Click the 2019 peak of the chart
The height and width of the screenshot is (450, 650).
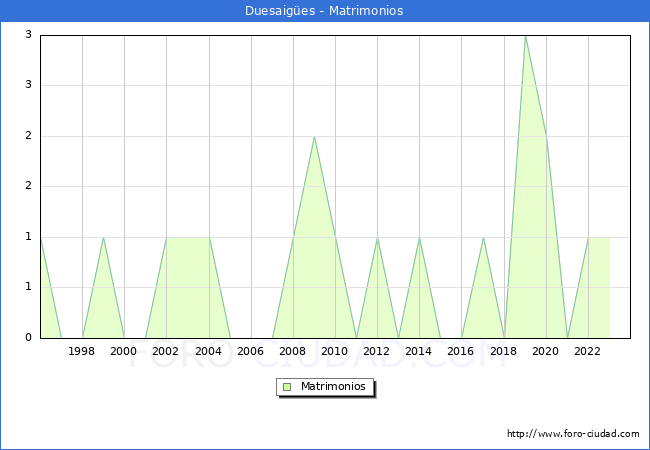525,36
